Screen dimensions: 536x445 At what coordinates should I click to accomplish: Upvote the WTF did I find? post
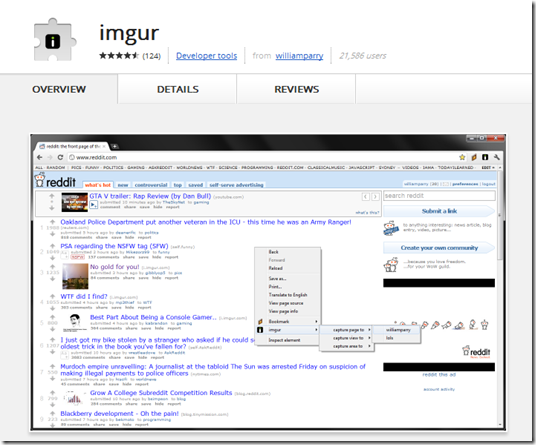[x=52, y=296]
